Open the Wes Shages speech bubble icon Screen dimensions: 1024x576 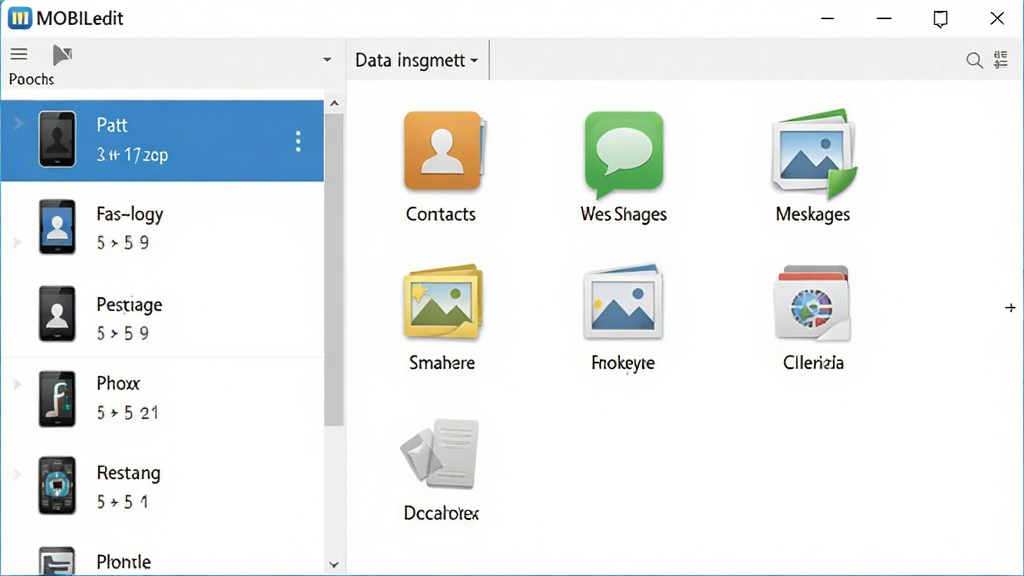pyautogui.click(x=624, y=154)
